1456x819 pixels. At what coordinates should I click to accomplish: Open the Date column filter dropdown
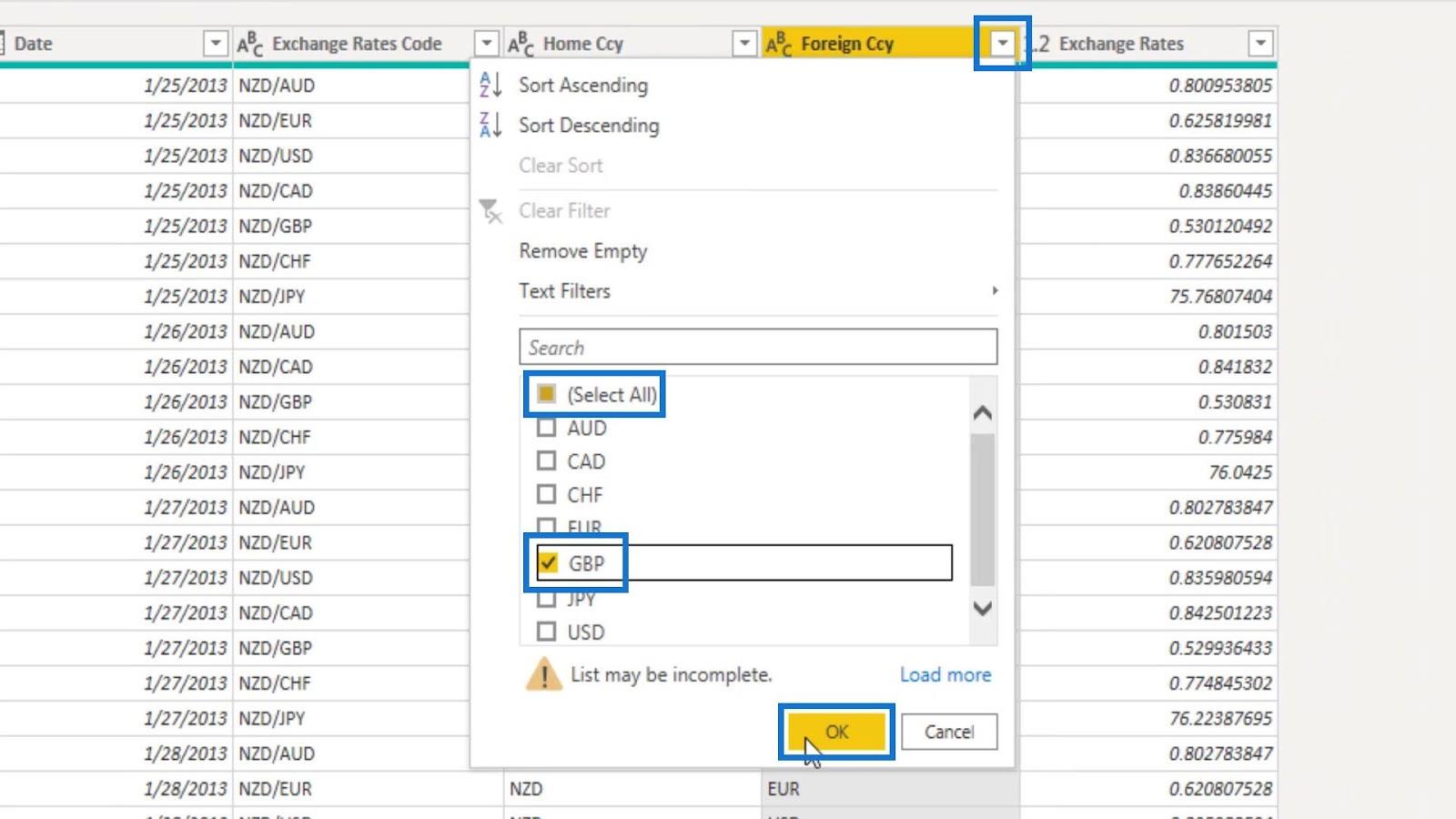tap(215, 44)
